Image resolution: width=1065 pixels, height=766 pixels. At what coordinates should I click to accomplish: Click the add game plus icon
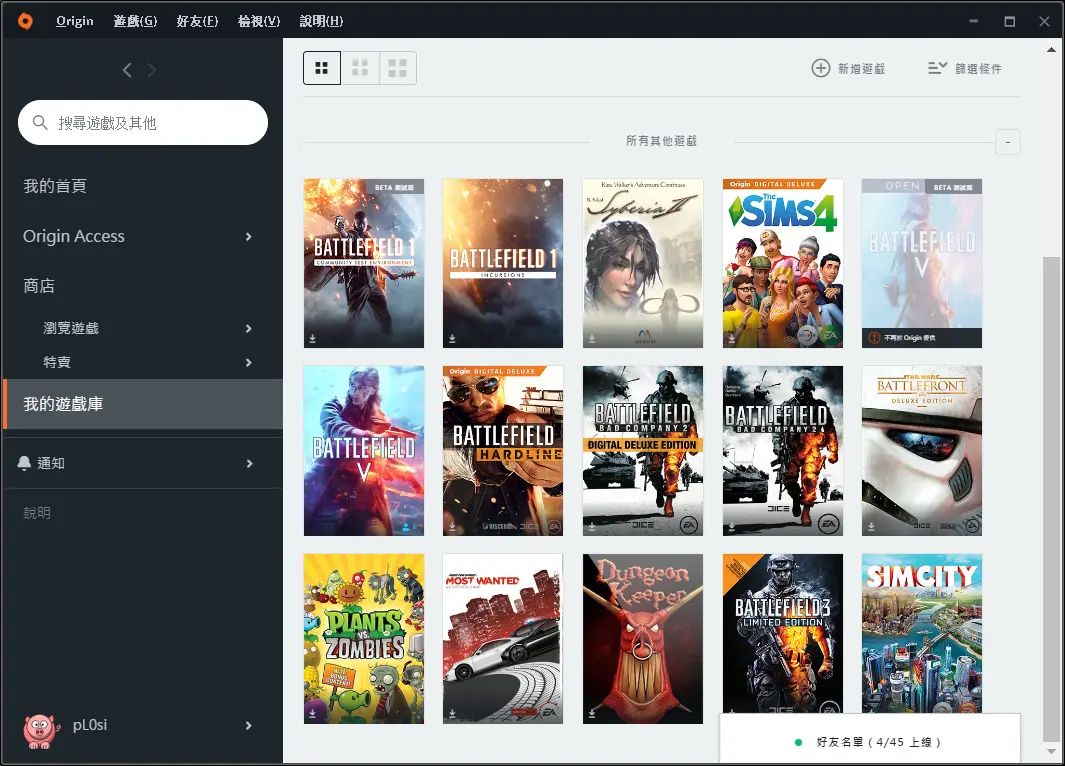(x=820, y=68)
